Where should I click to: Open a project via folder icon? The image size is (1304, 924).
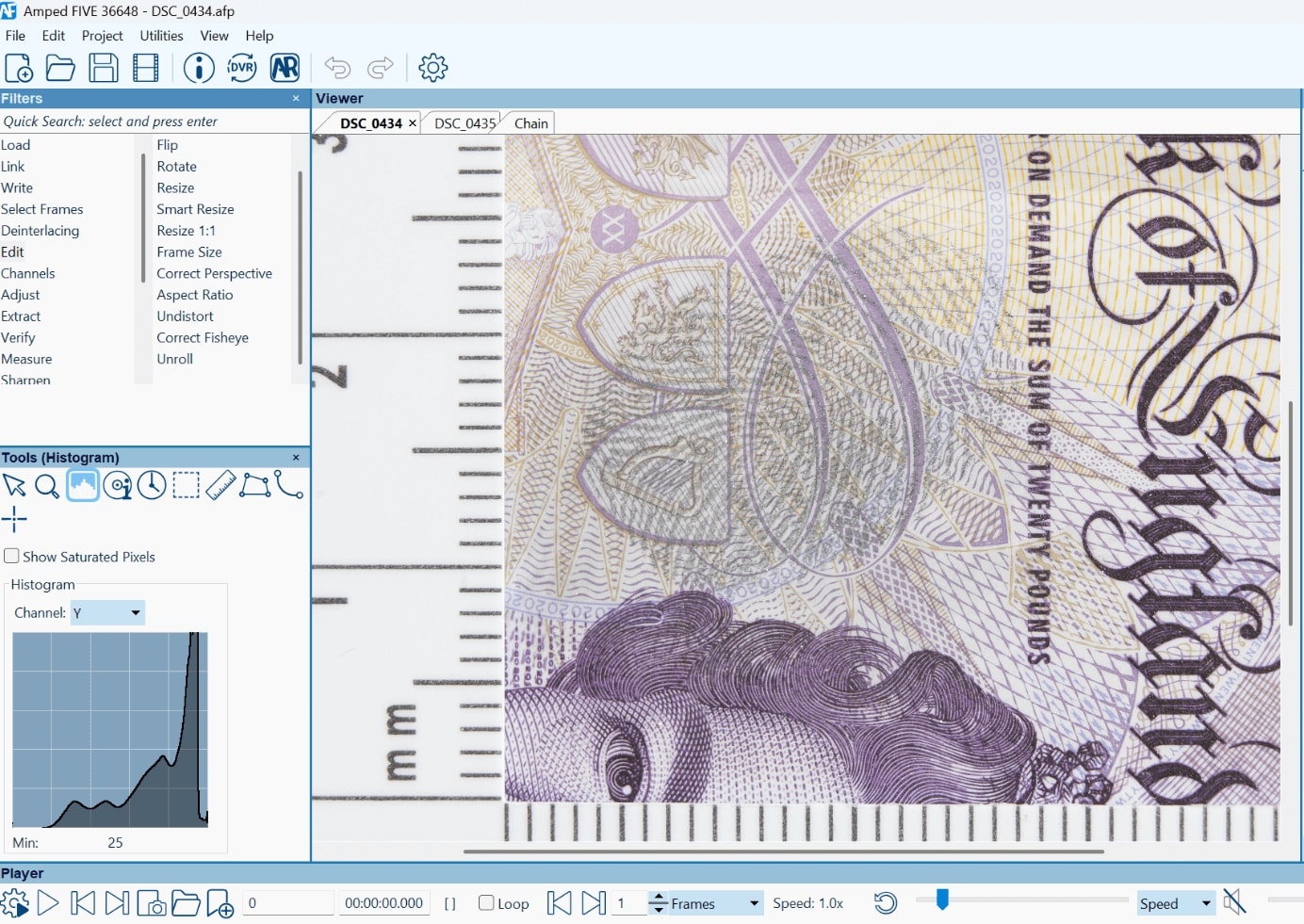coord(60,68)
